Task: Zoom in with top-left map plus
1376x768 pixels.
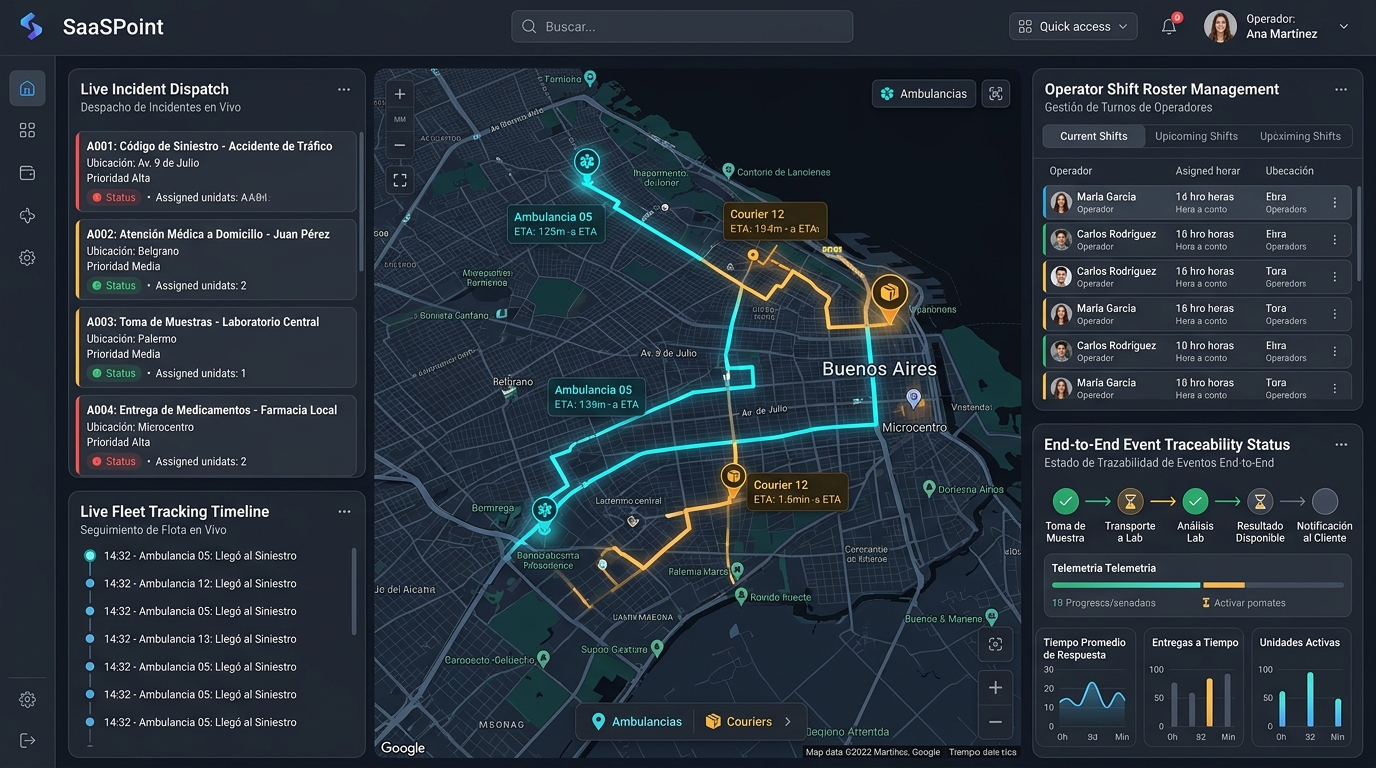Action: click(x=400, y=94)
